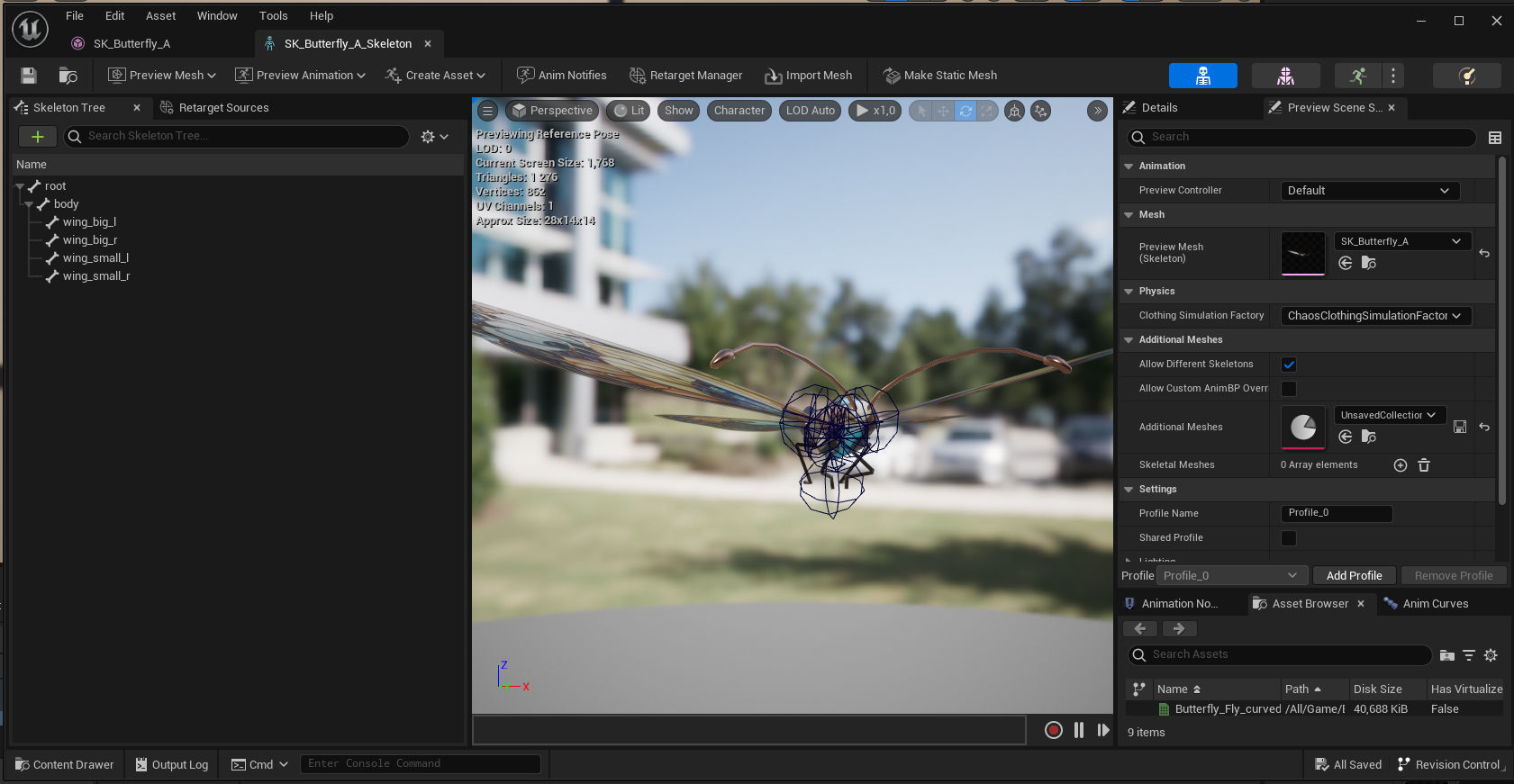This screenshot has width=1514, height=784.
Task: Open Asset Browser settings gear
Action: point(1491,655)
